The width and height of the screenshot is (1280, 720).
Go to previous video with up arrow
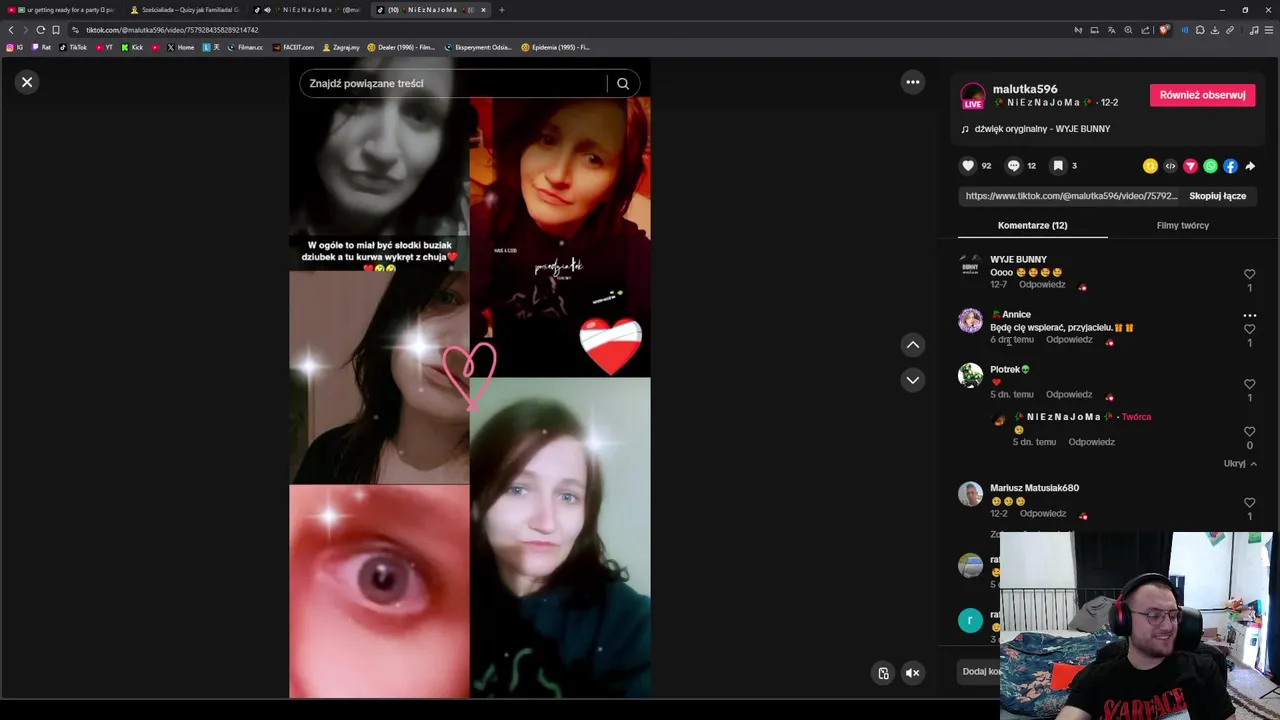[x=912, y=344]
